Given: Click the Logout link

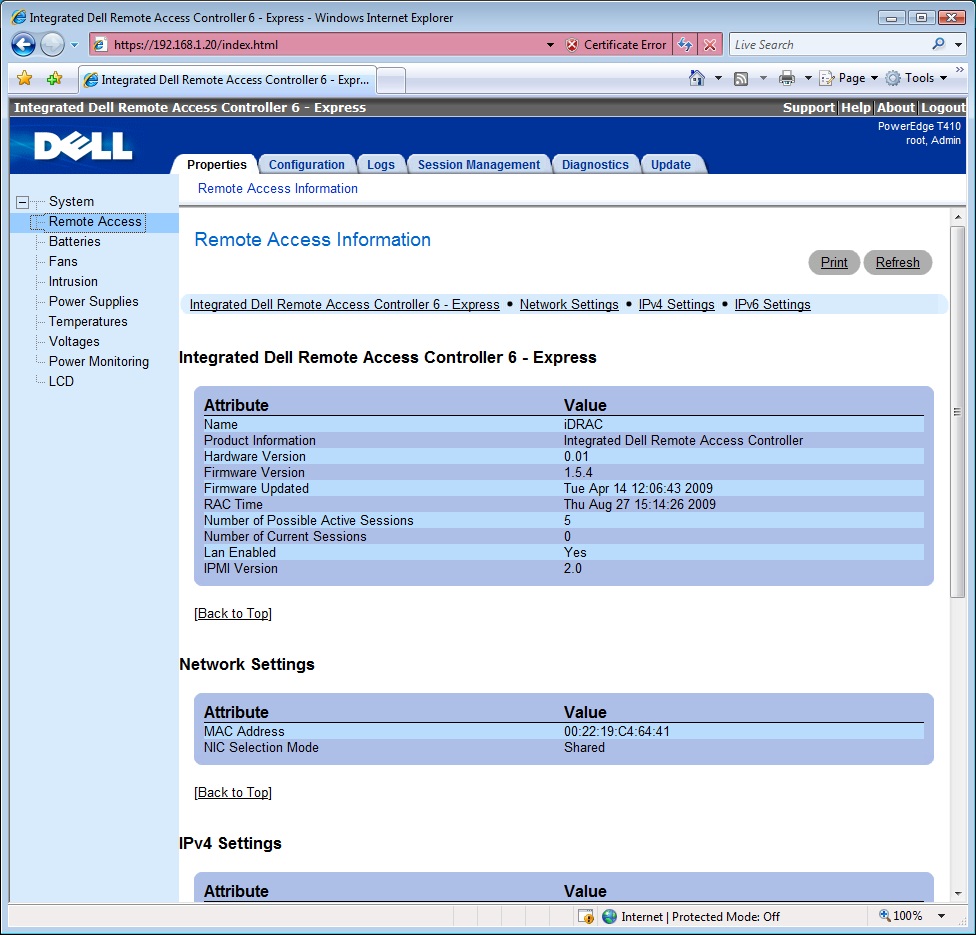Looking at the screenshot, I should pyautogui.click(x=943, y=107).
